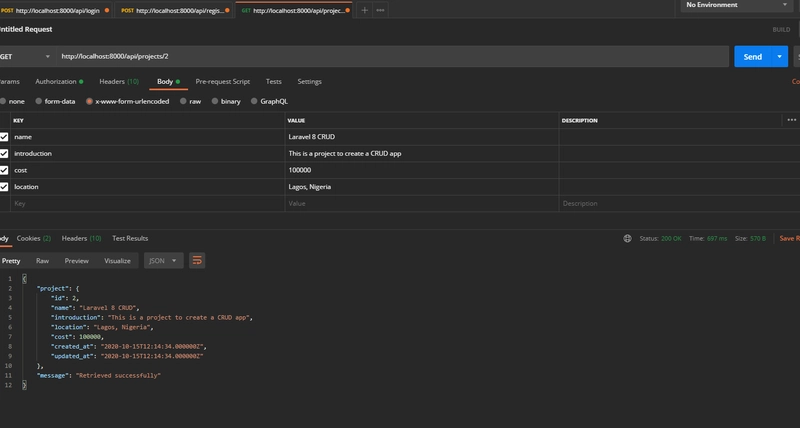Viewport: 800px width, 428px height.
Task: Select the form-data body type radio
Action: click(39, 101)
